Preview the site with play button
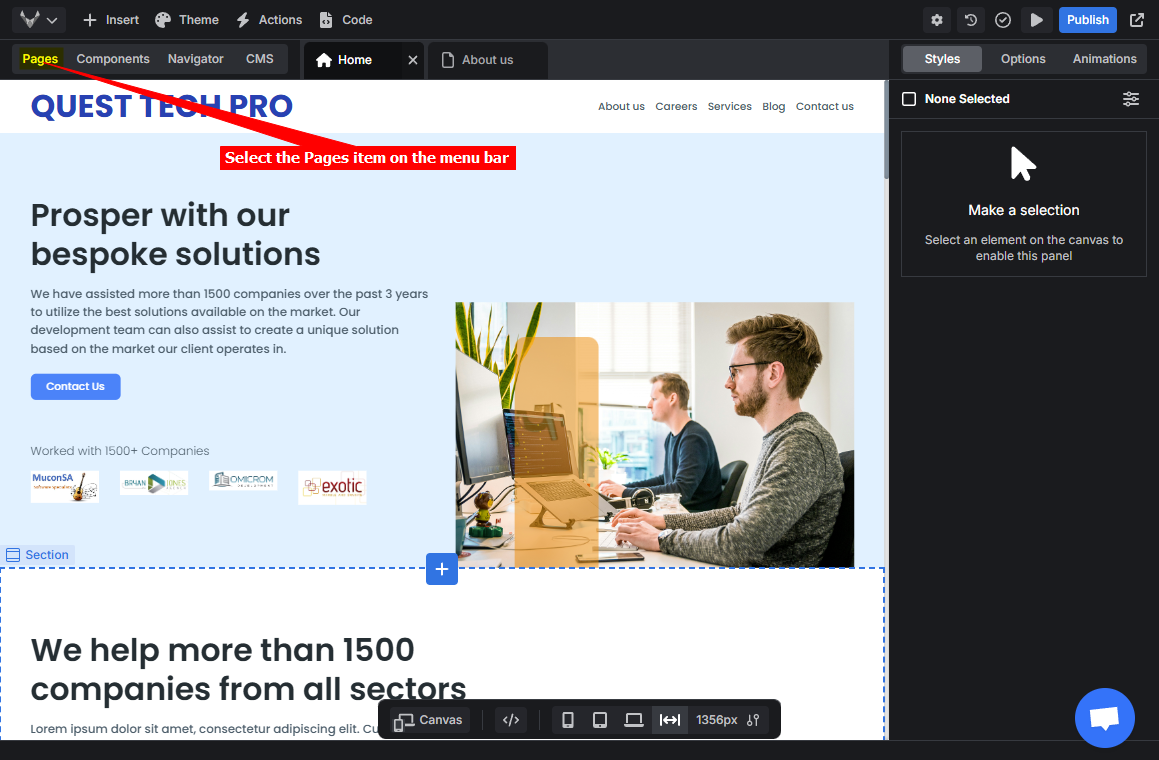Viewport: 1159px width, 760px height. (1036, 20)
